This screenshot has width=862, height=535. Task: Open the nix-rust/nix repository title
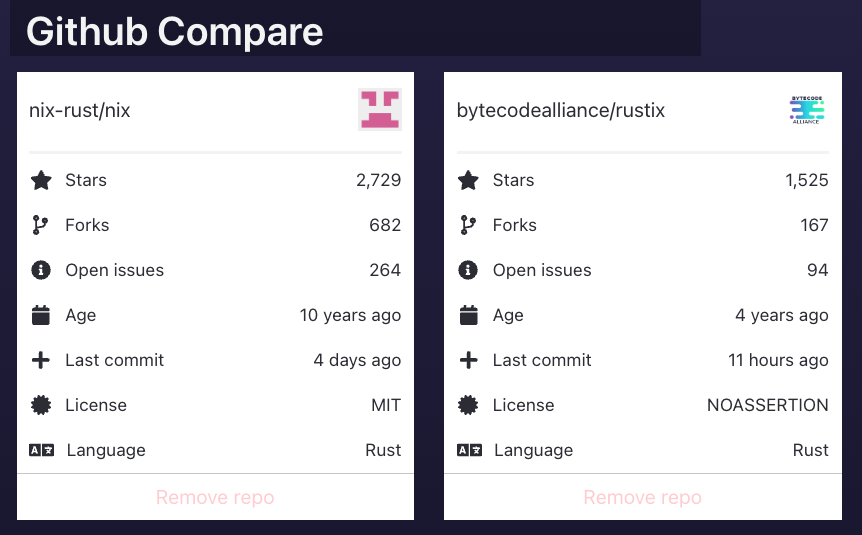point(80,111)
